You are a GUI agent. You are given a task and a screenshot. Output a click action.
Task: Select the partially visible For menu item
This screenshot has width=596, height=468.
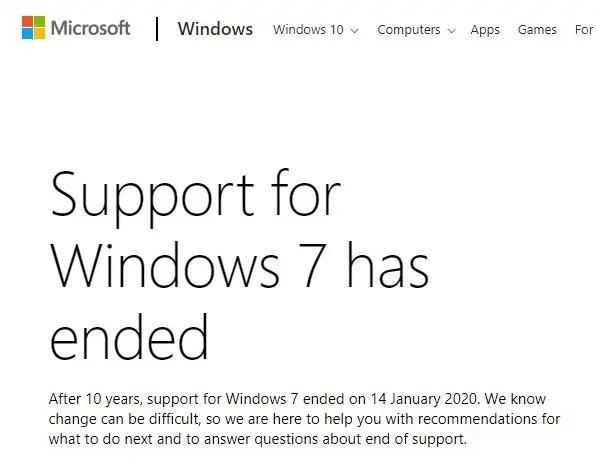[585, 30]
